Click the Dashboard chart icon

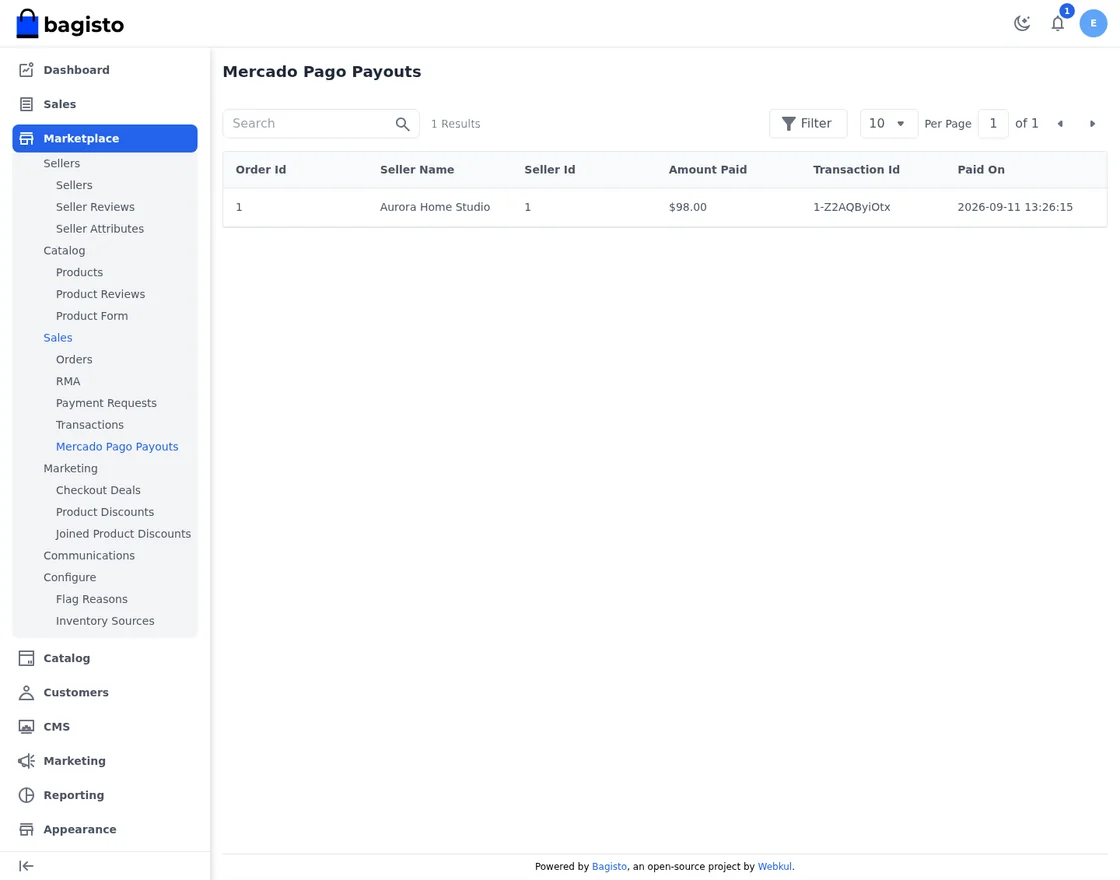(26, 70)
